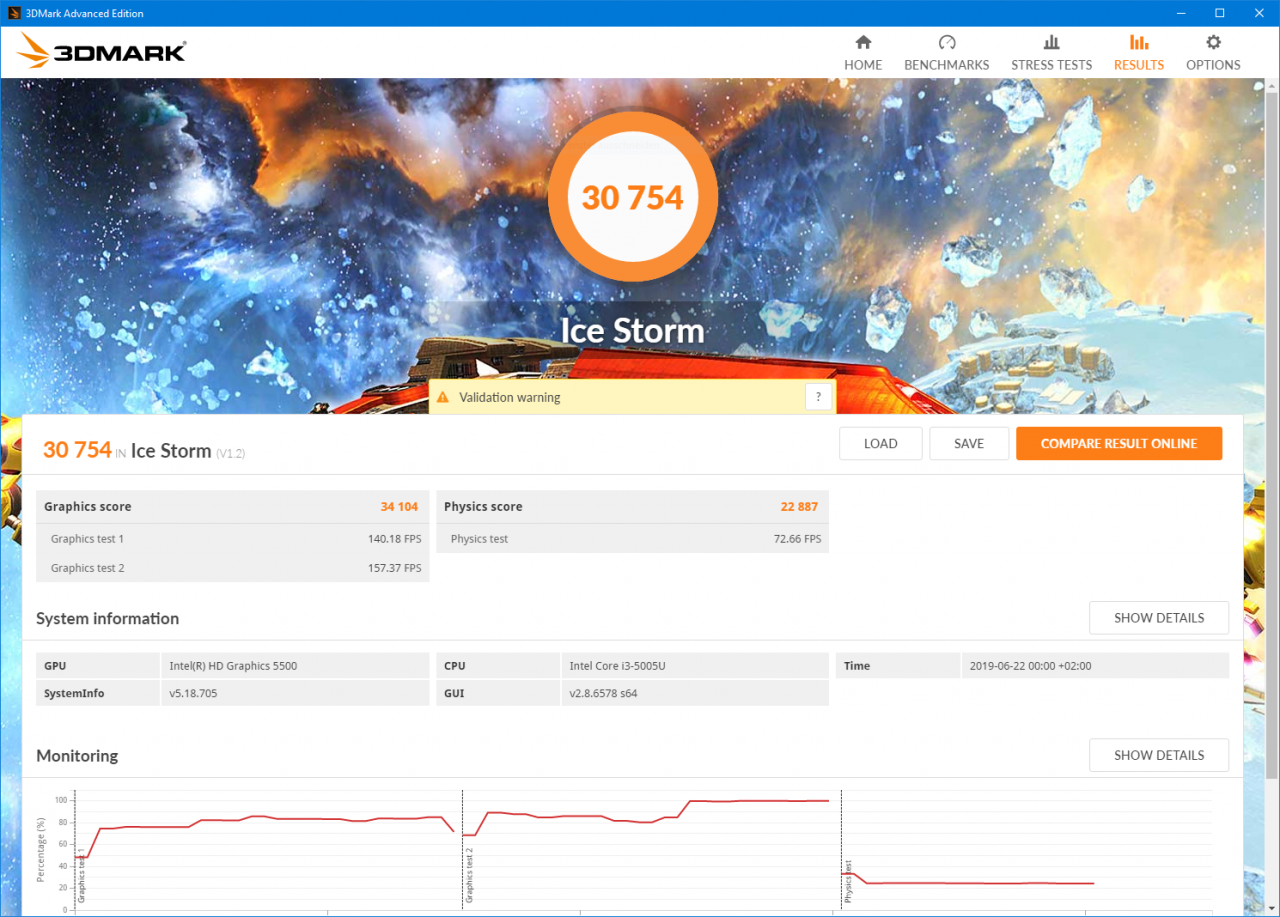Click the validation warning triangle icon
1280x917 pixels.
[443, 397]
